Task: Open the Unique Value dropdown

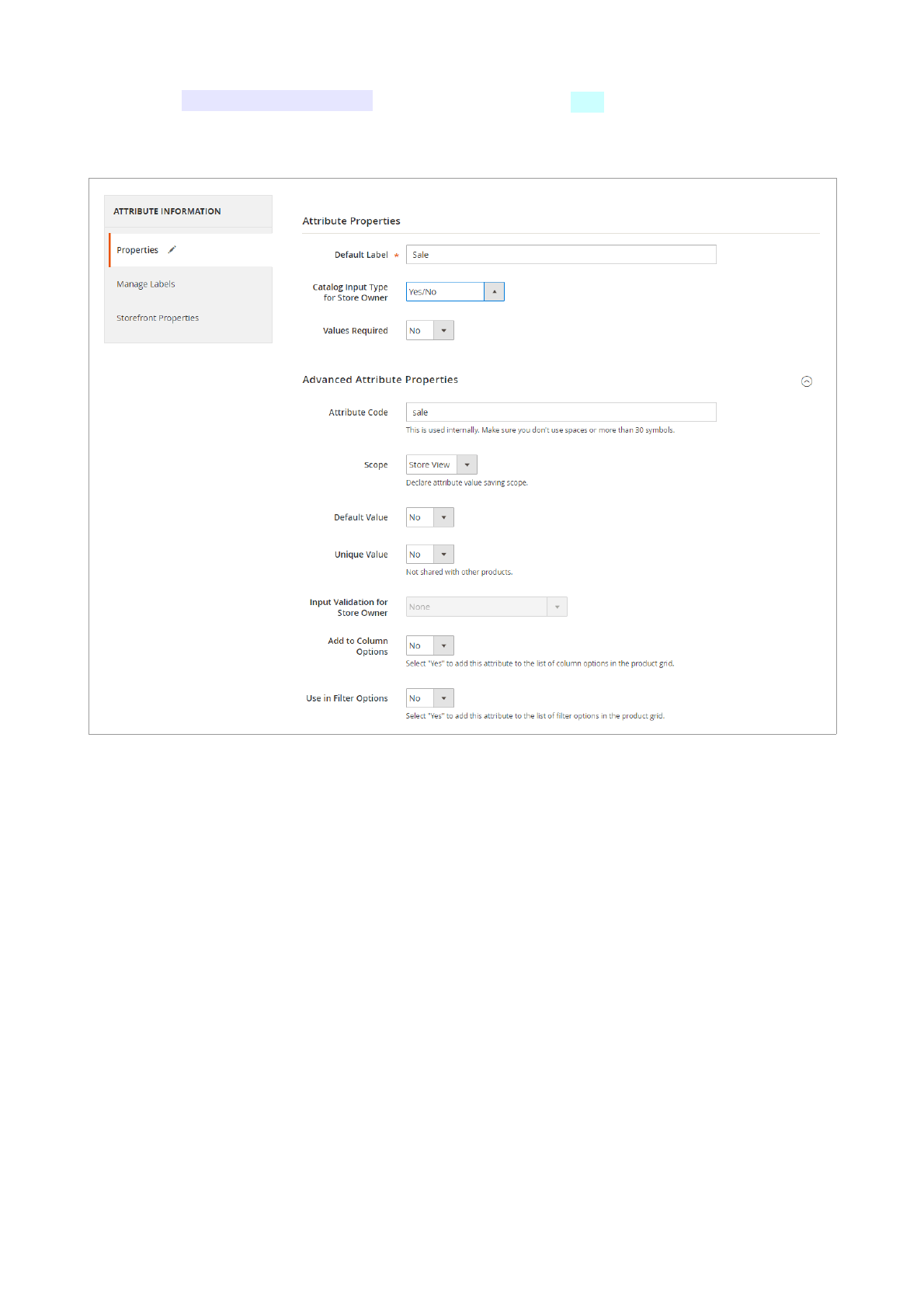Action: coord(429,555)
